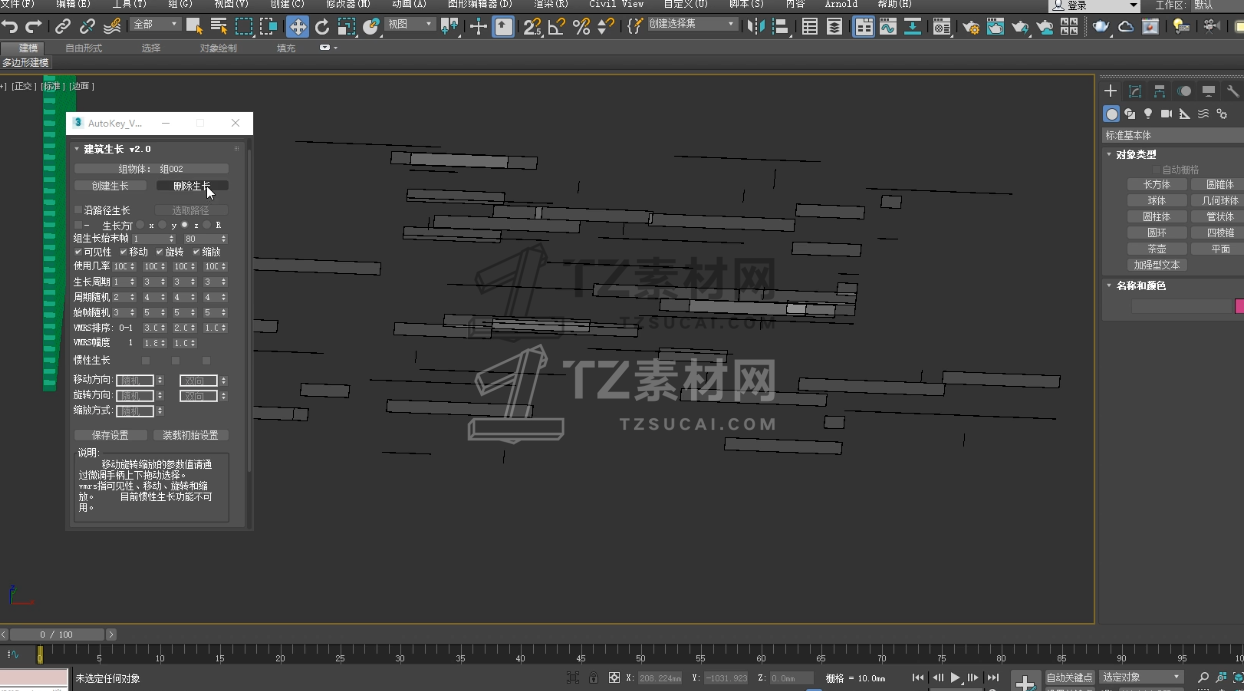Toggle the Layer Explorer icon
The width and height of the screenshot is (1244, 691).
click(x=834, y=27)
